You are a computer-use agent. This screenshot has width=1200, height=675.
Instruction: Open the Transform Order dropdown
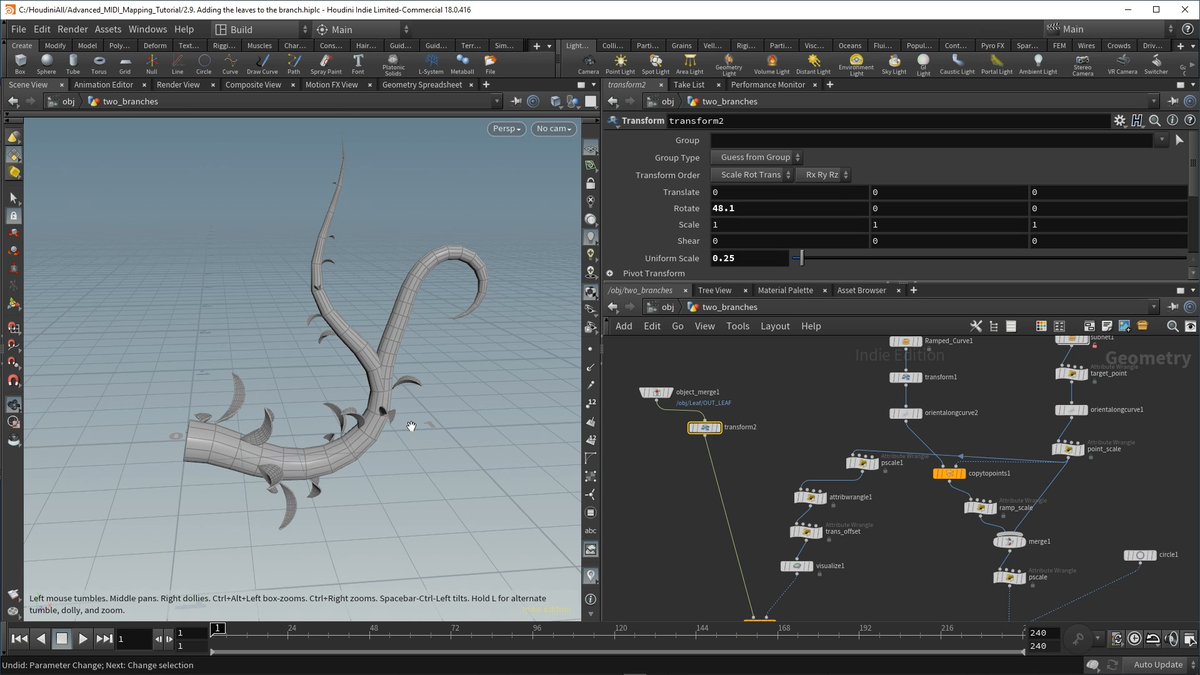[750, 175]
